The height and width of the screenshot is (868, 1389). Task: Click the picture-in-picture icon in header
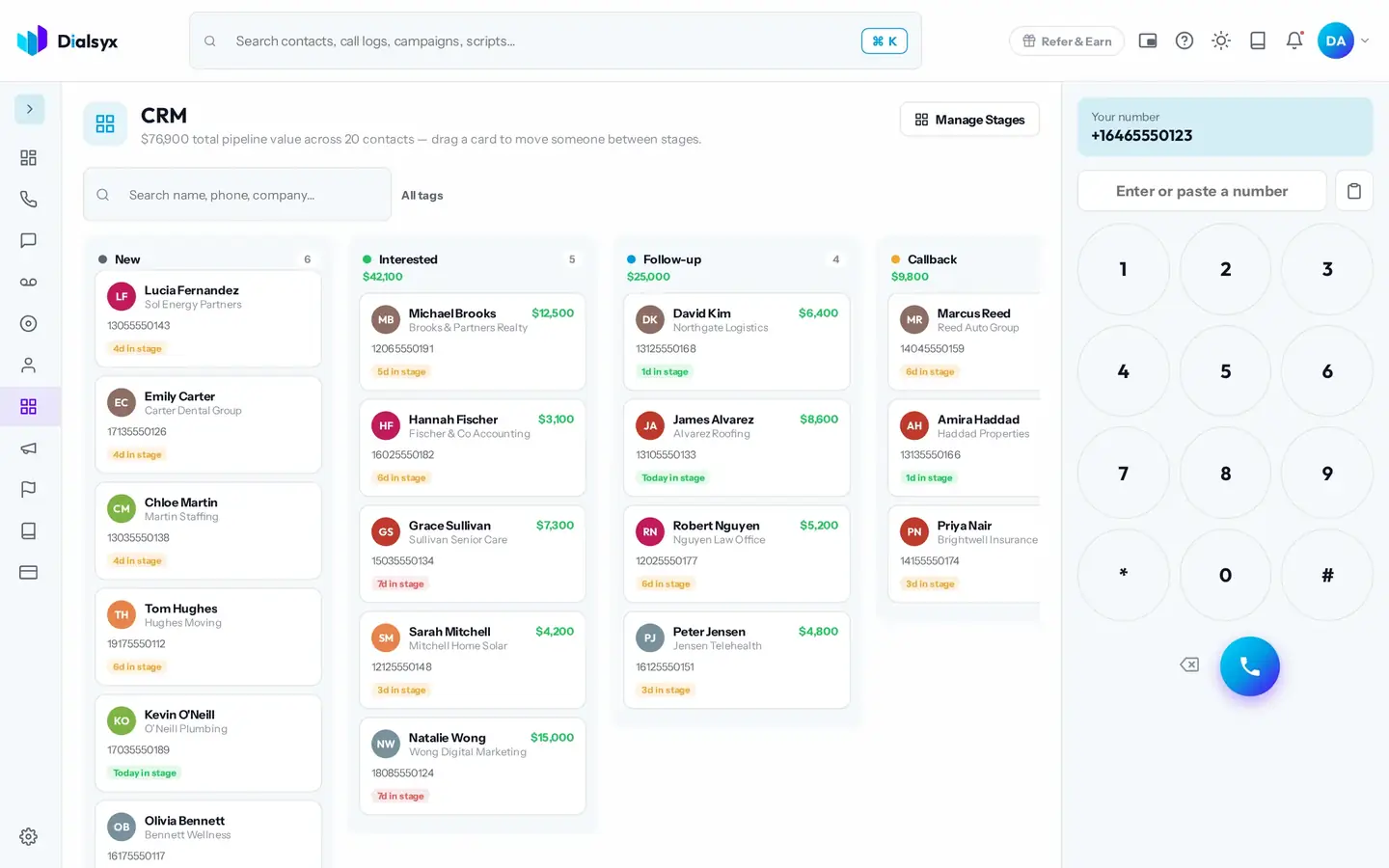(1148, 41)
